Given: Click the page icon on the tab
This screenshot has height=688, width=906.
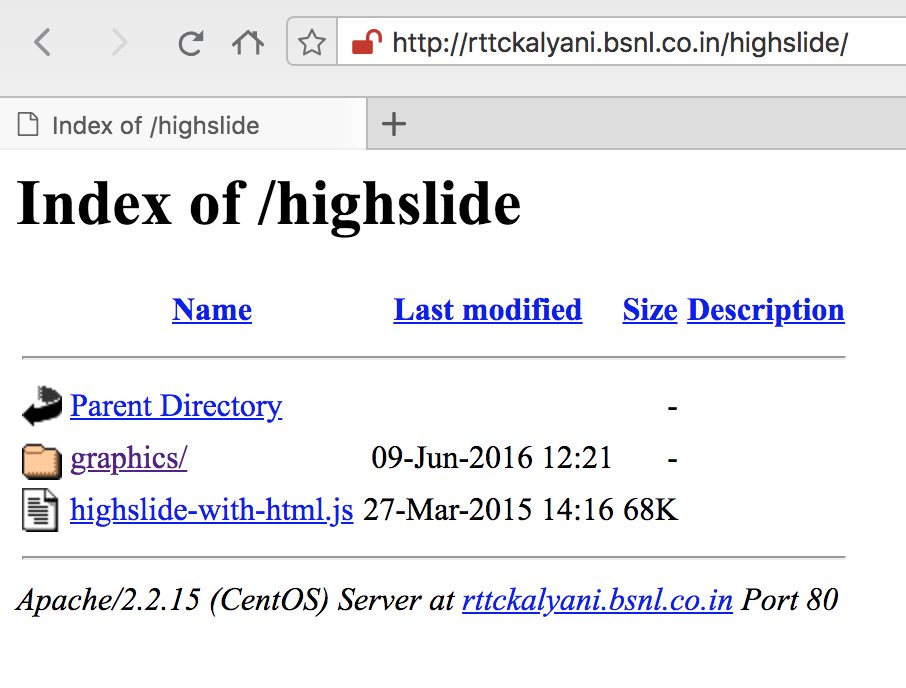Looking at the screenshot, I should (28, 124).
